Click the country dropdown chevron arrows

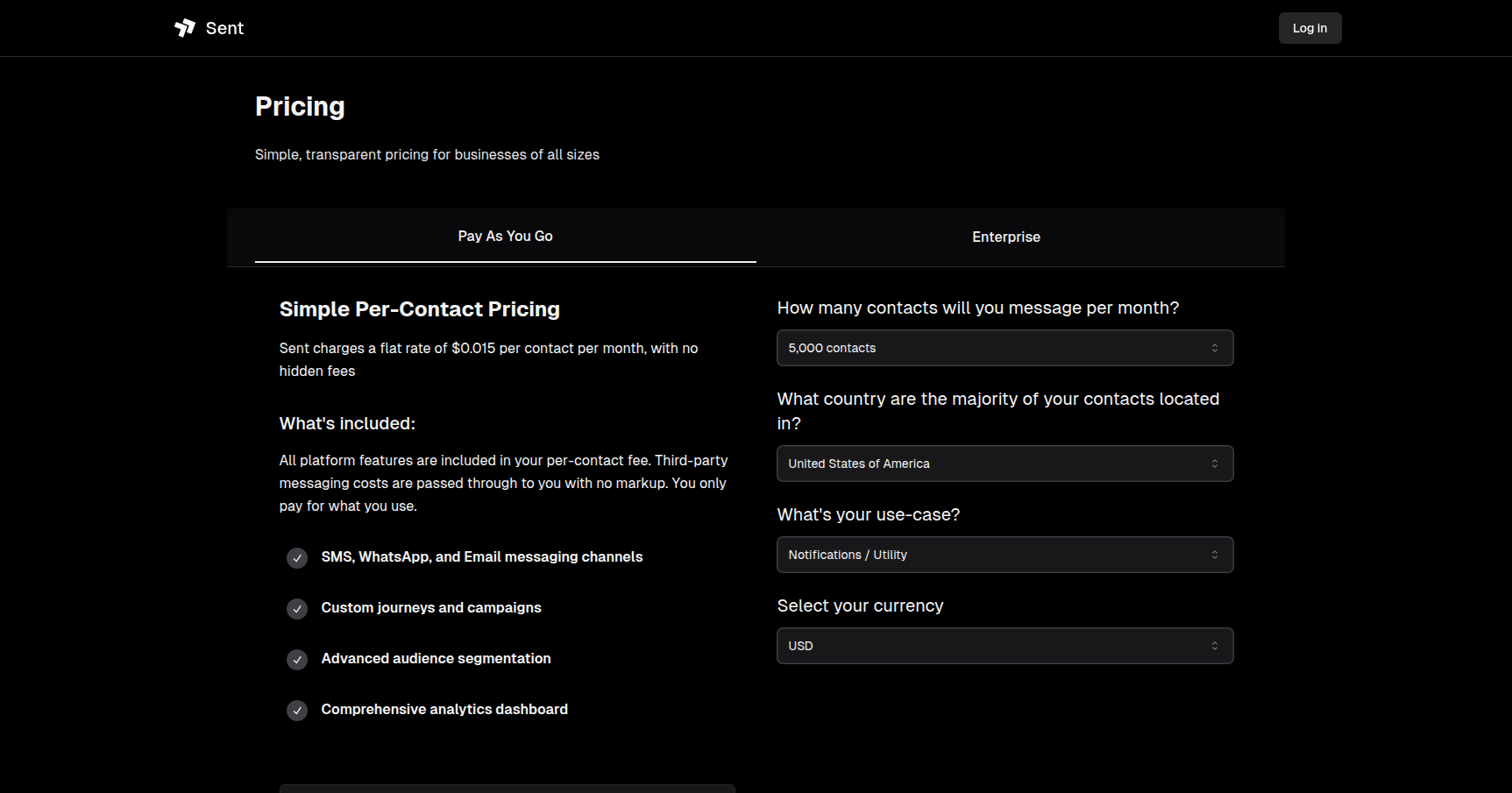(1215, 464)
